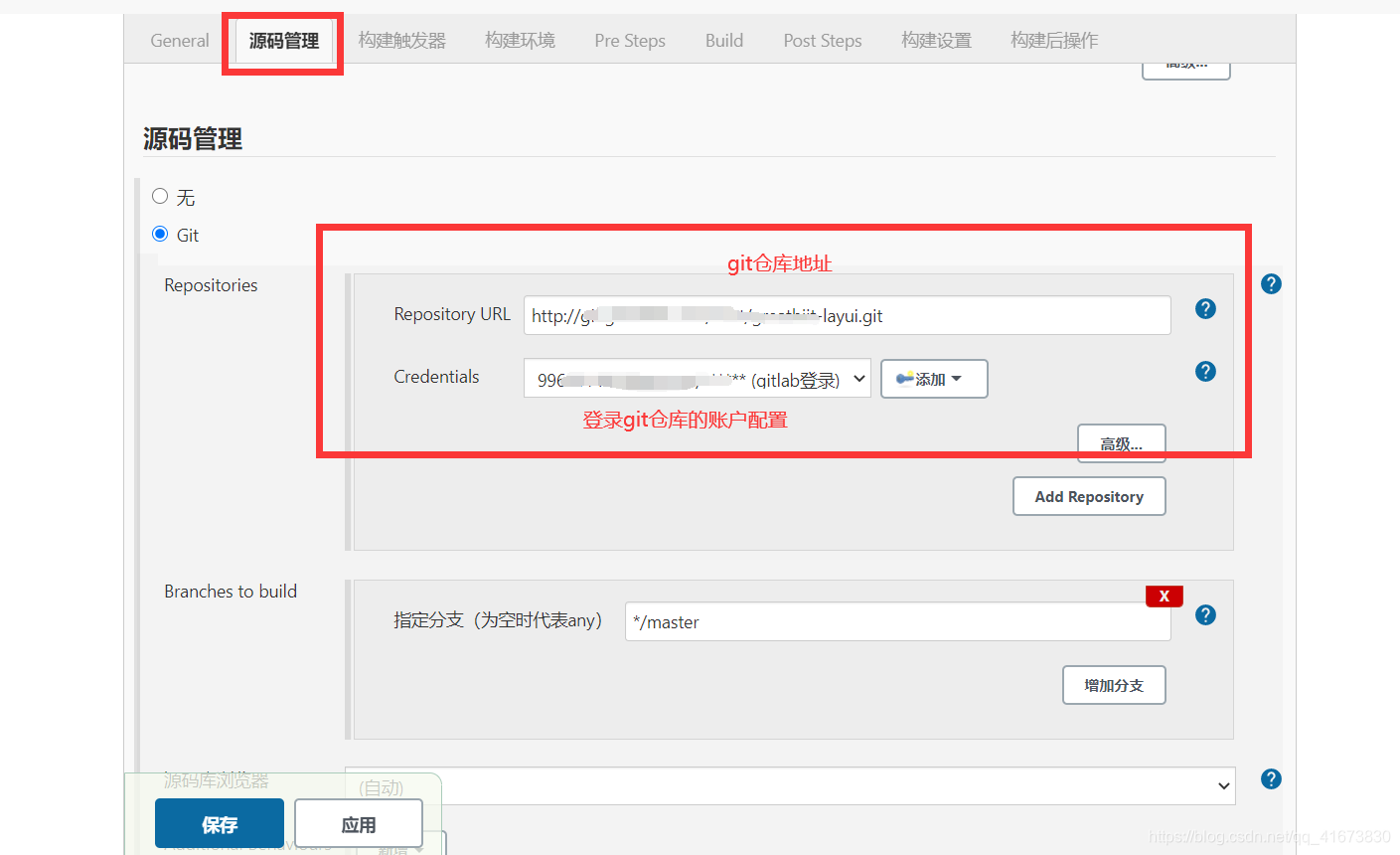Screen dimensions: 1400x855
Task: Open help icon for branch specifier
Action: pyautogui.click(x=1205, y=615)
